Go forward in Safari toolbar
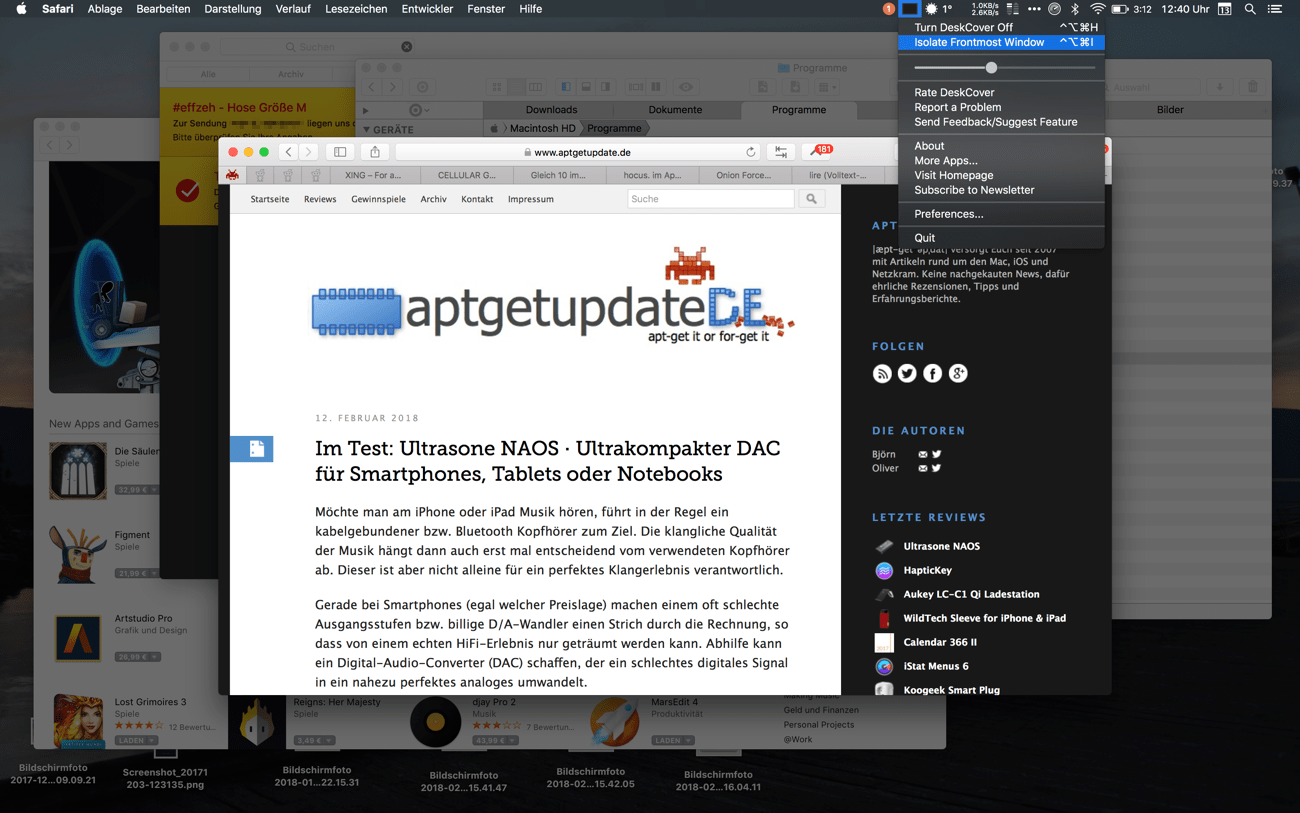This screenshot has width=1300, height=813. pos(308,152)
